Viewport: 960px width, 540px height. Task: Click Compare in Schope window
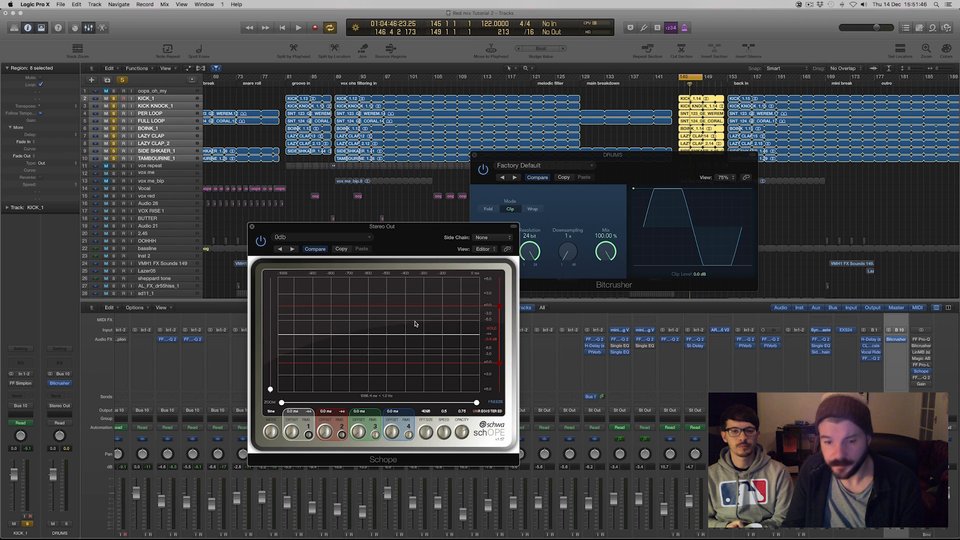pyautogui.click(x=315, y=249)
